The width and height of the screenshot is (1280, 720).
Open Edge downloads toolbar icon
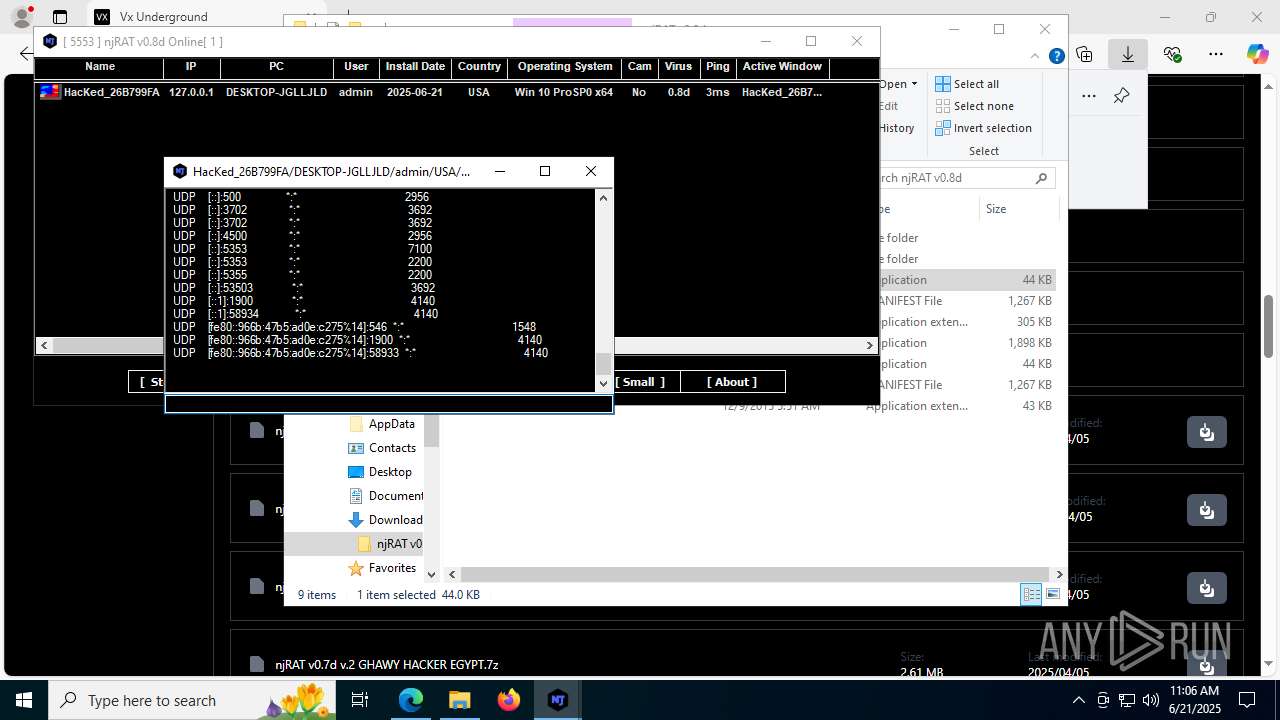click(1128, 54)
